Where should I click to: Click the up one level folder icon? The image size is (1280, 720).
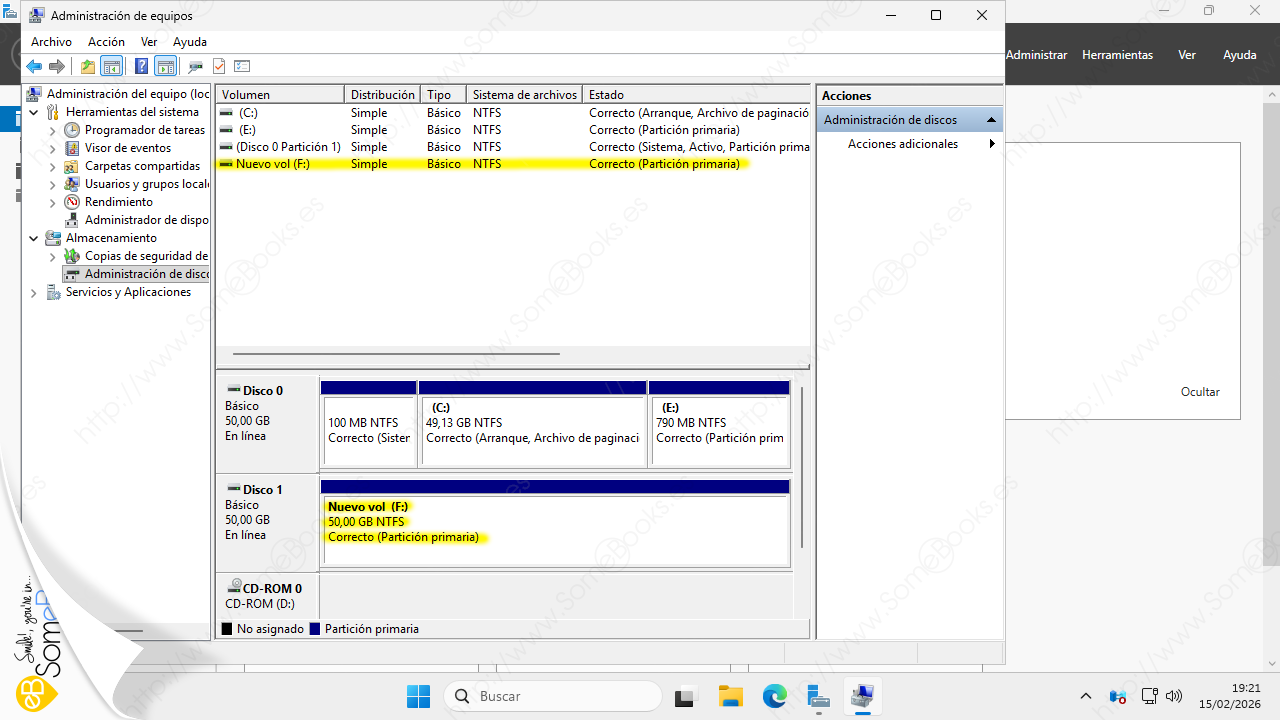coord(88,67)
